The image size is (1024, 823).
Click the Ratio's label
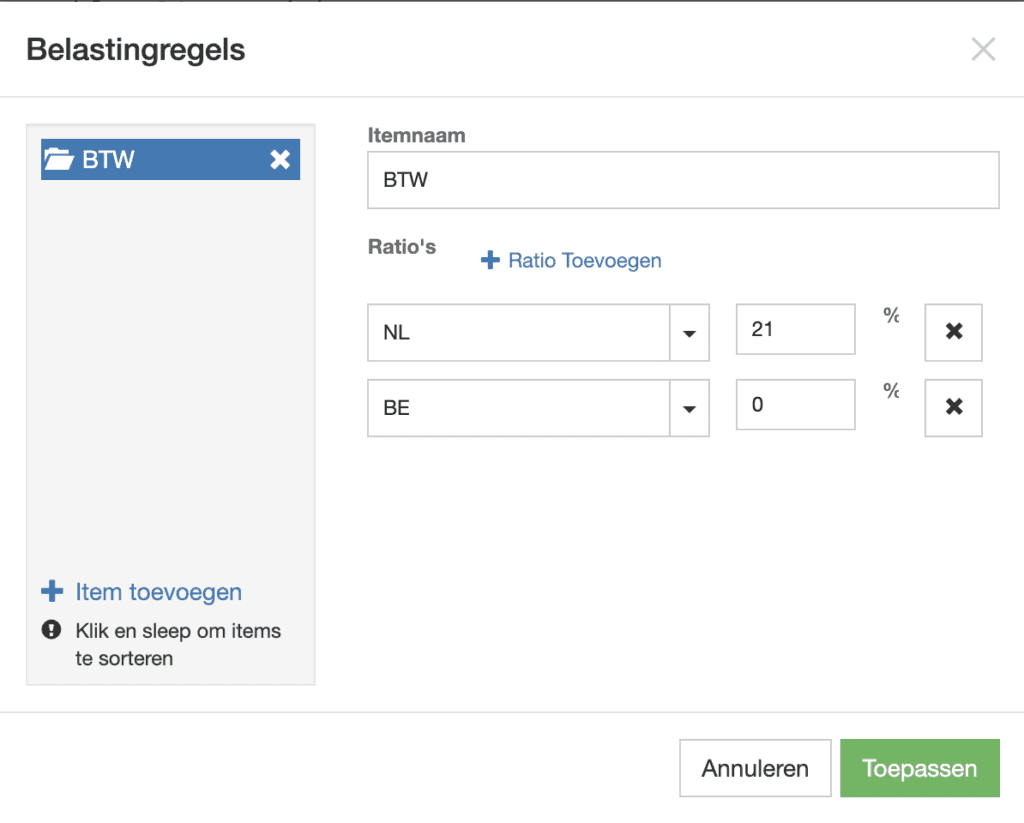(x=402, y=247)
